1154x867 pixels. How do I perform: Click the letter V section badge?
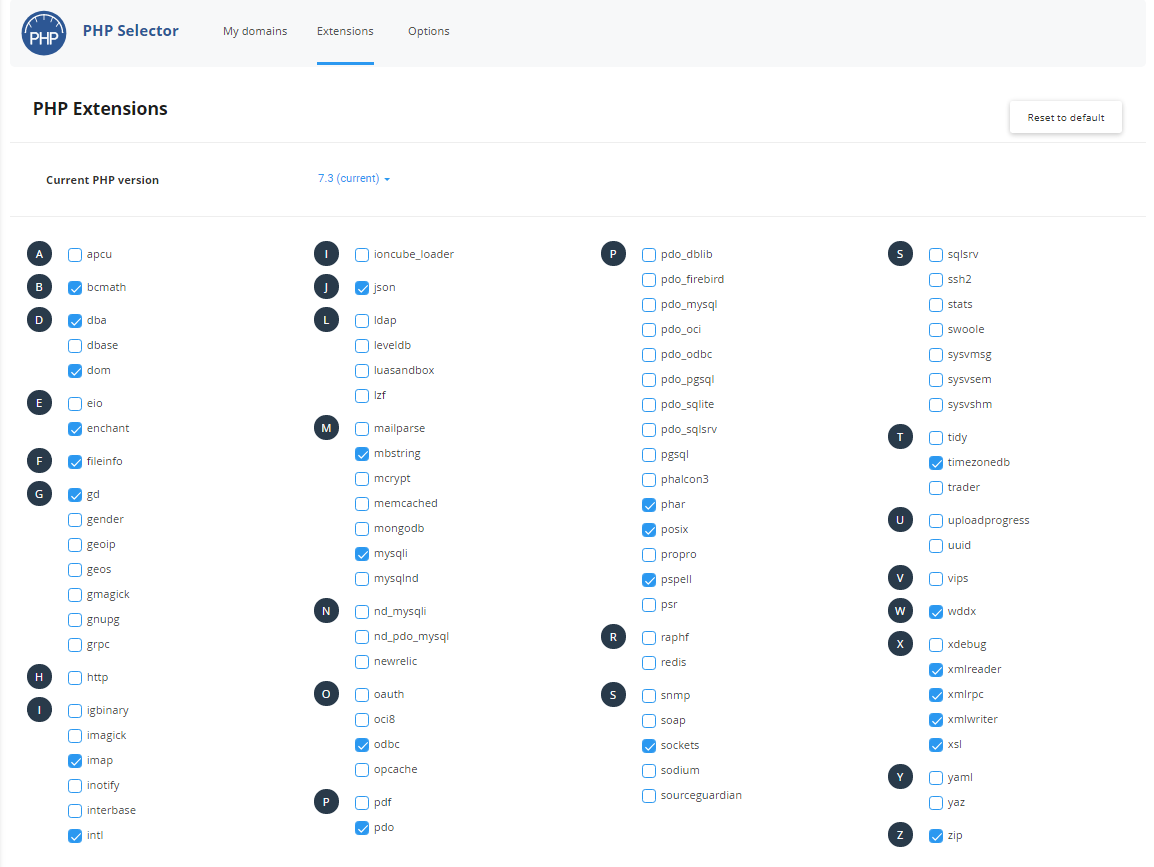[x=901, y=578]
